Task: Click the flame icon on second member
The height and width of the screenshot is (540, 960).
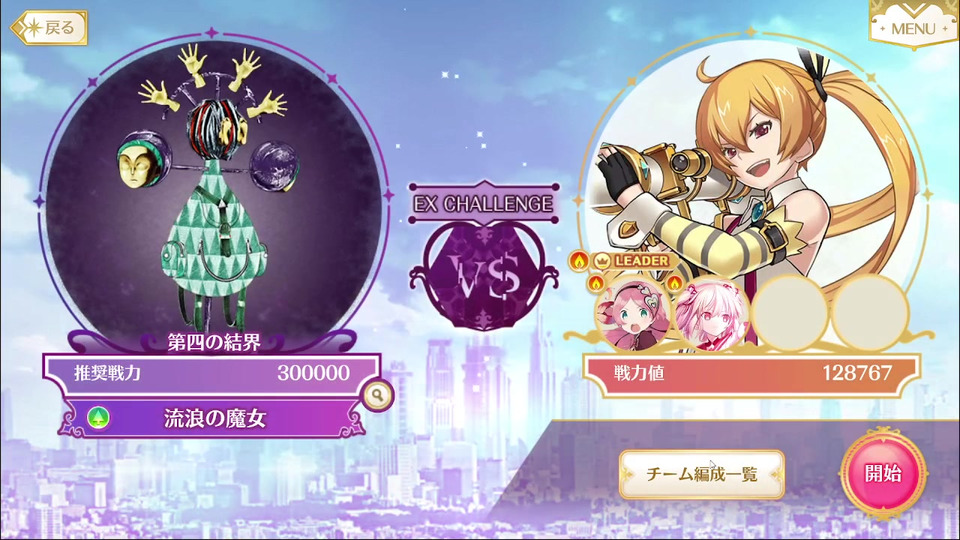Action: (675, 283)
